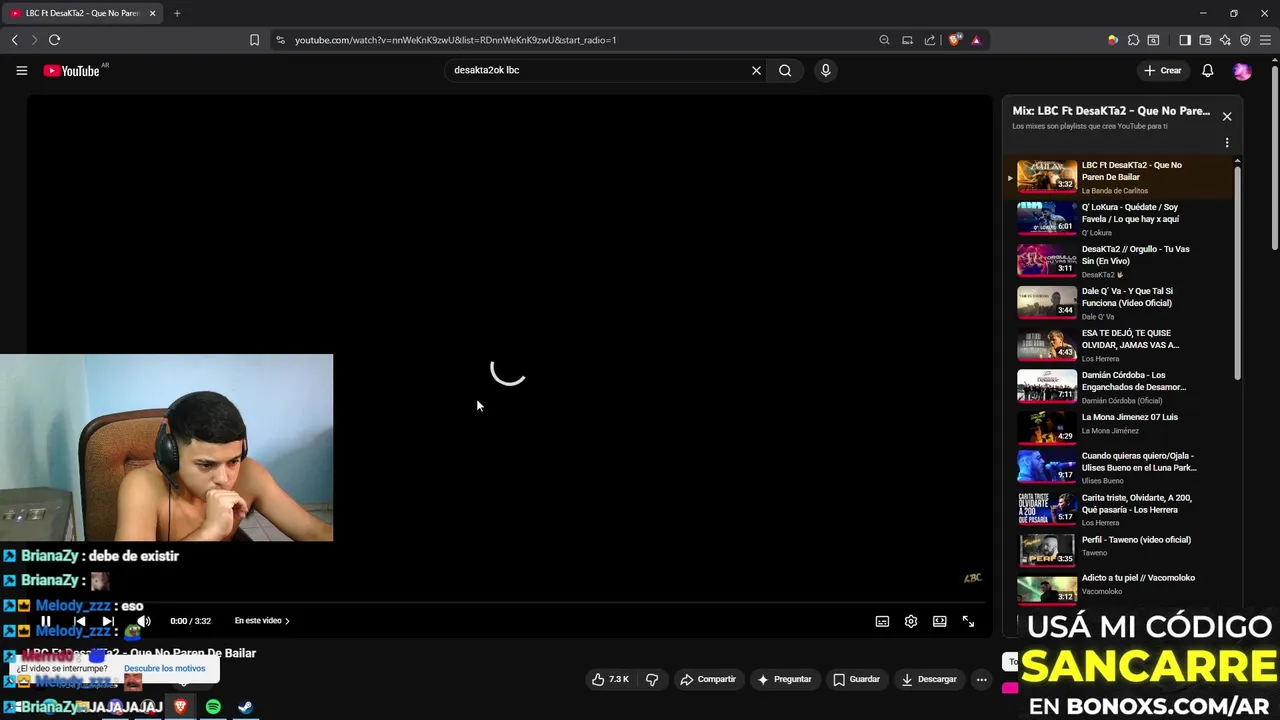Click the address bar URL
Image resolution: width=1280 pixels, height=720 pixels.
tap(455, 40)
